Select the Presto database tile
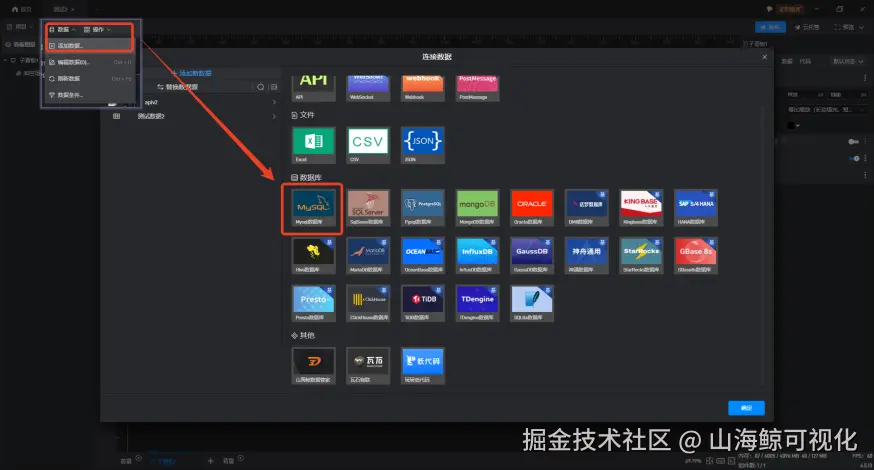Viewport: 874px width, 470px height. tap(314, 304)
